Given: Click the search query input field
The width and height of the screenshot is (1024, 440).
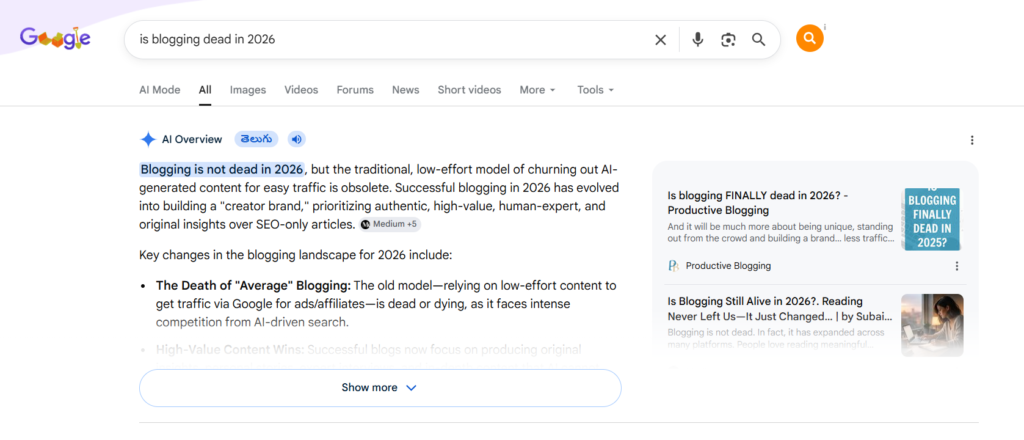Looking at the screenshot, I should tap(392, 39).
